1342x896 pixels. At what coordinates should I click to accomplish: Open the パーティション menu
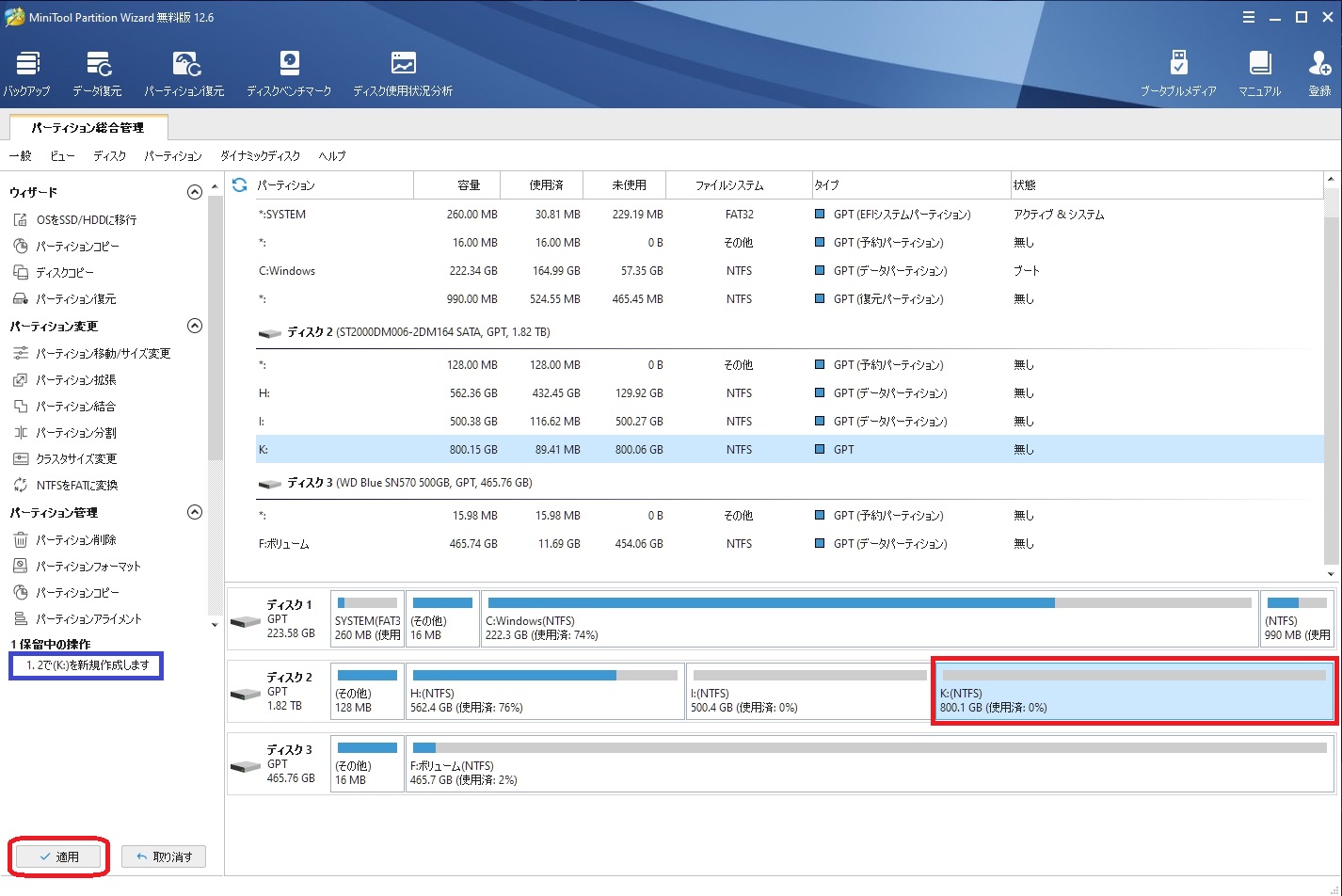click(x=173, y=155)
